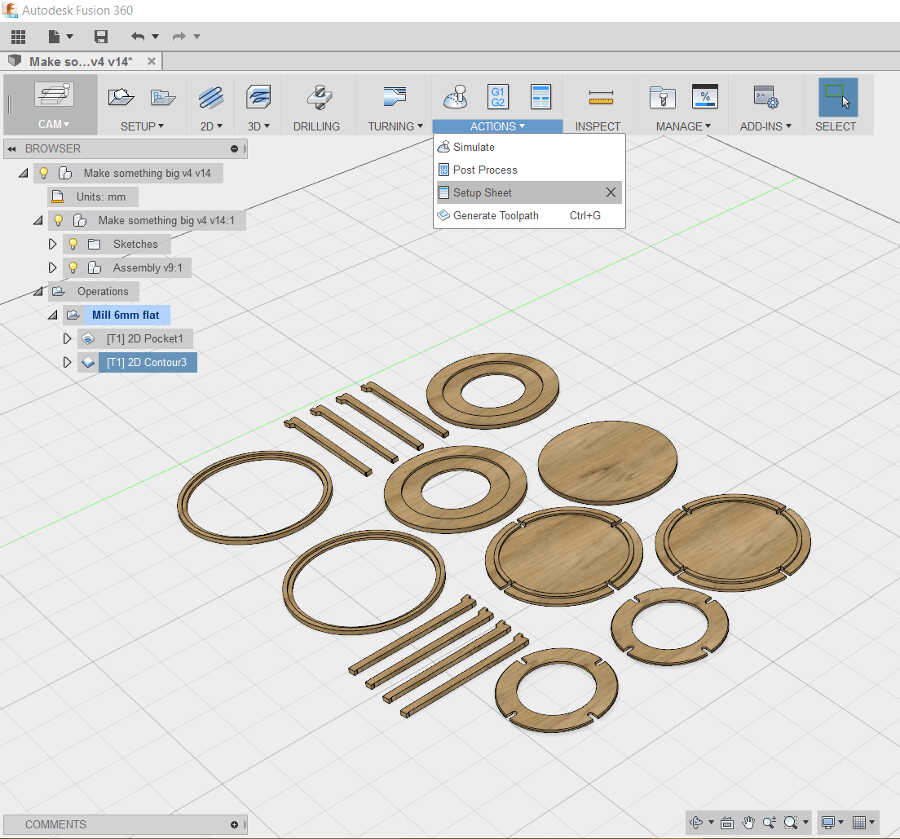Open the 3D dropdown menu
The height and width of the screenshot is (839, 900).
258,126
